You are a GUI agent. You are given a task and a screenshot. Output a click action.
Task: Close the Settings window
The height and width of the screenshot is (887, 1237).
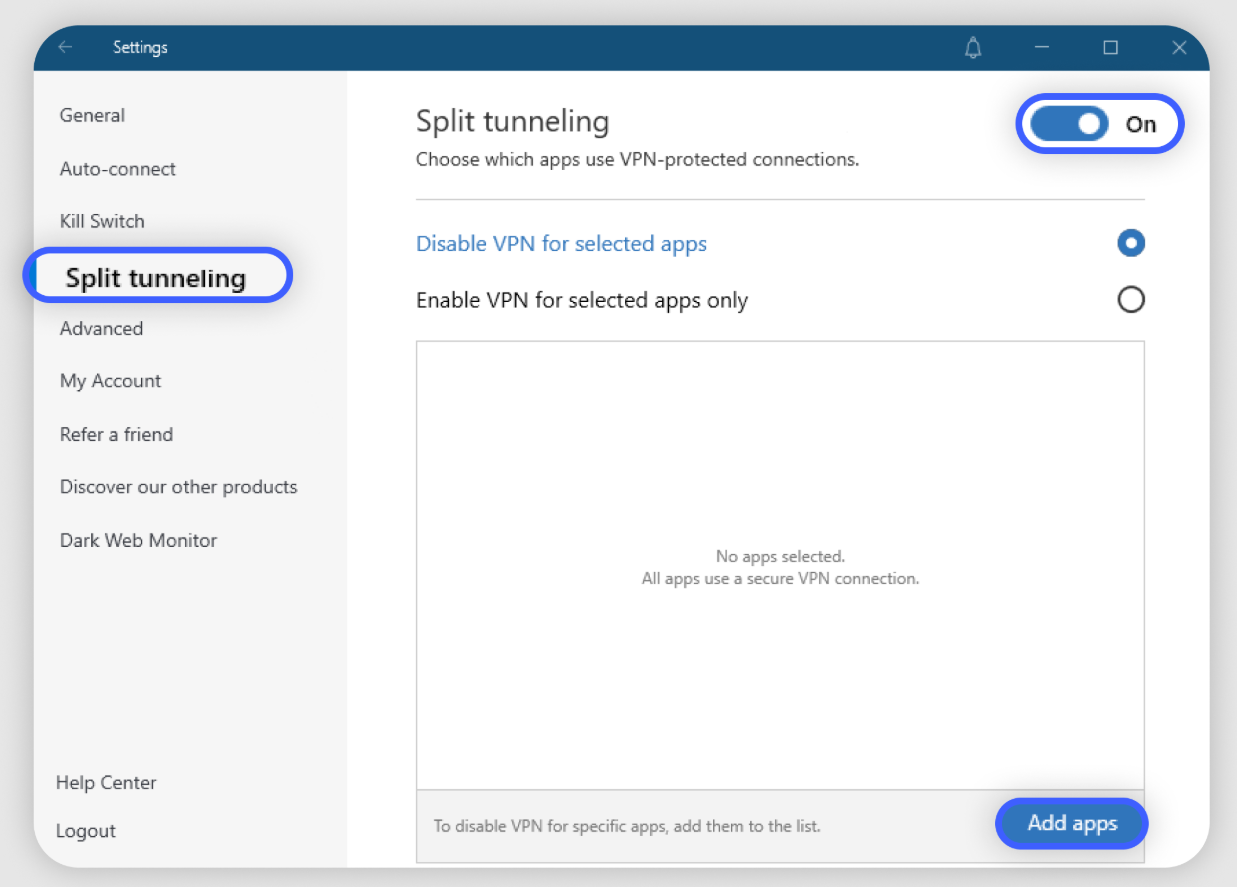pos(1179,47)
